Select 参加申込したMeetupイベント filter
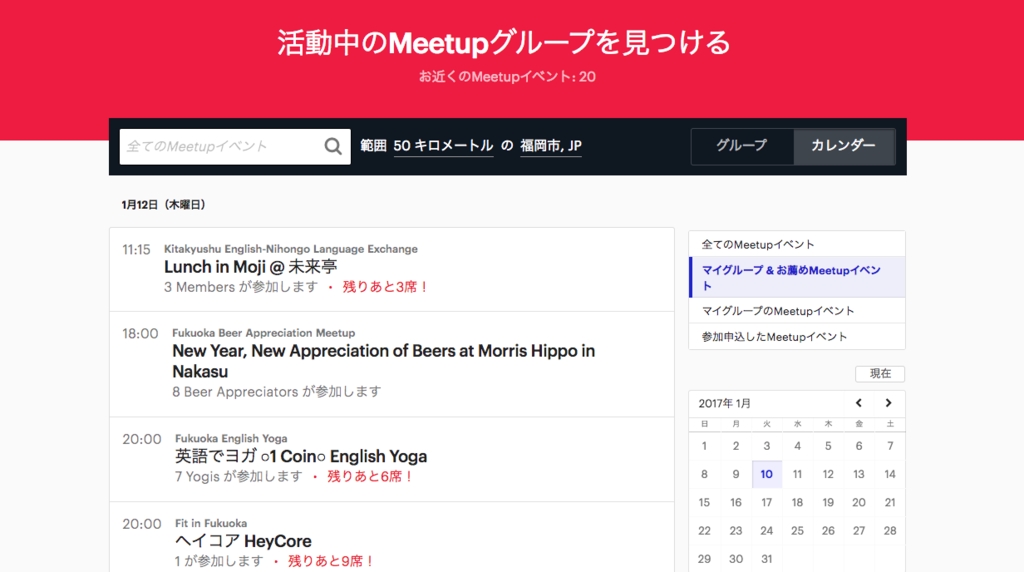 [797, 337]
